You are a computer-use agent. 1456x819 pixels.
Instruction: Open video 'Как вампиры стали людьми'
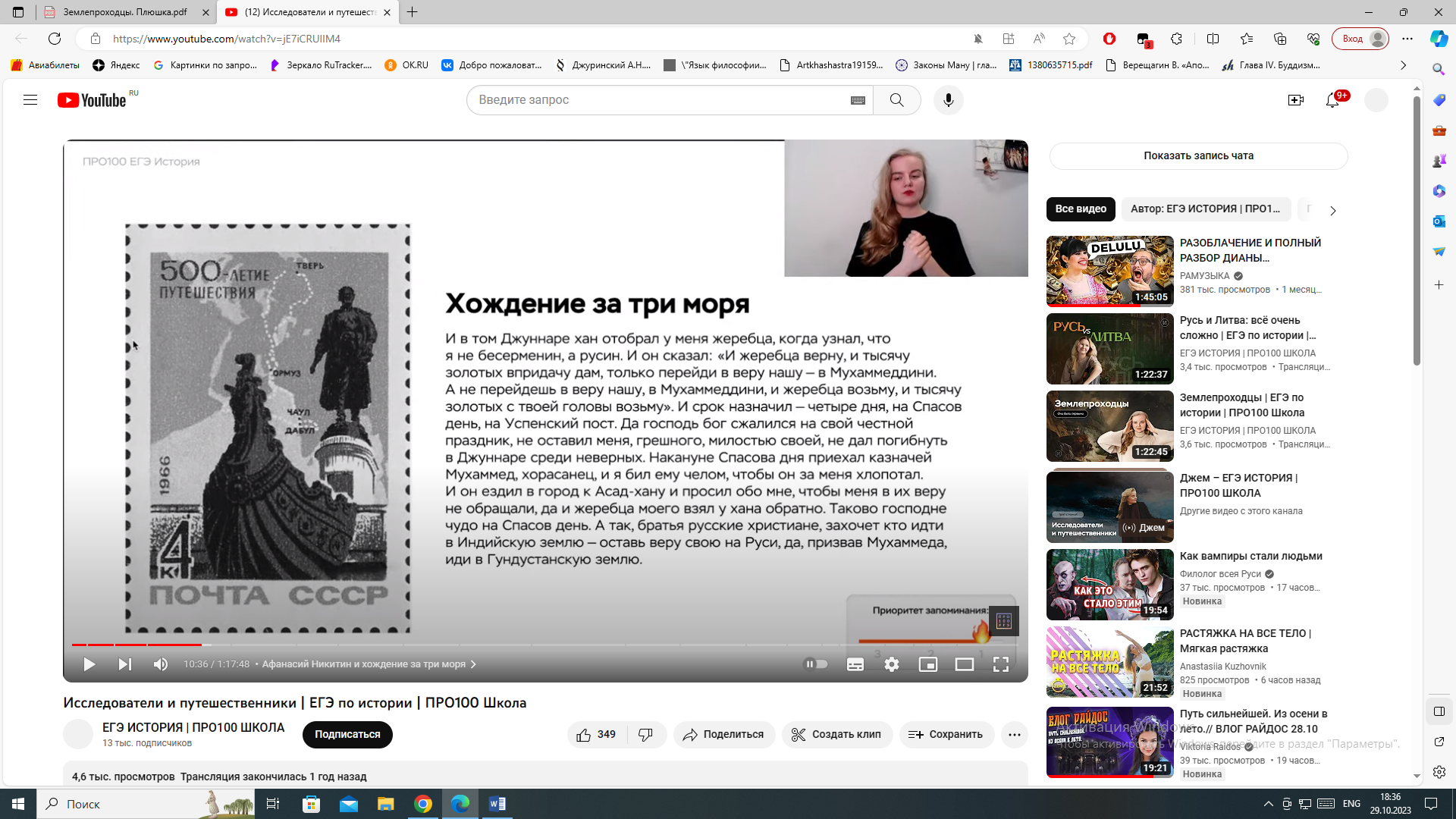(1250, 556)
